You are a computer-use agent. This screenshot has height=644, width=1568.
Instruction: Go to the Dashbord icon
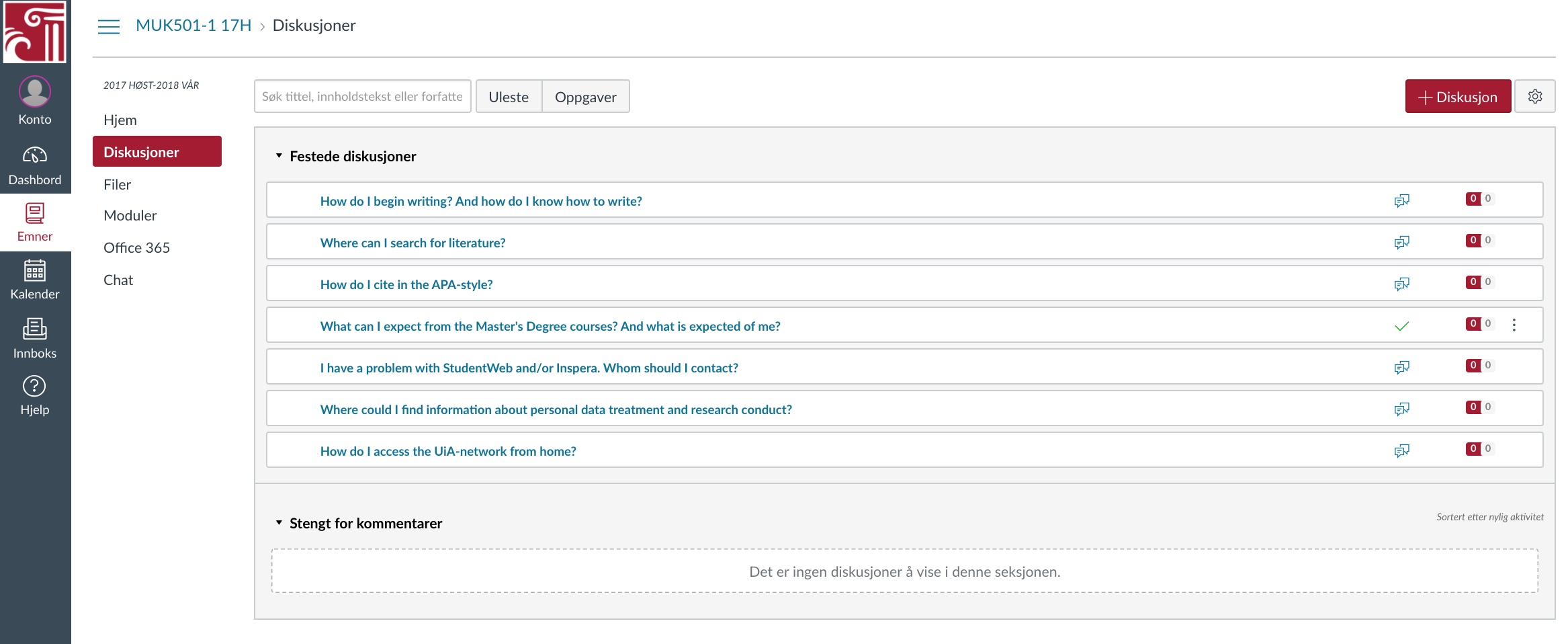tap(35, 156)
